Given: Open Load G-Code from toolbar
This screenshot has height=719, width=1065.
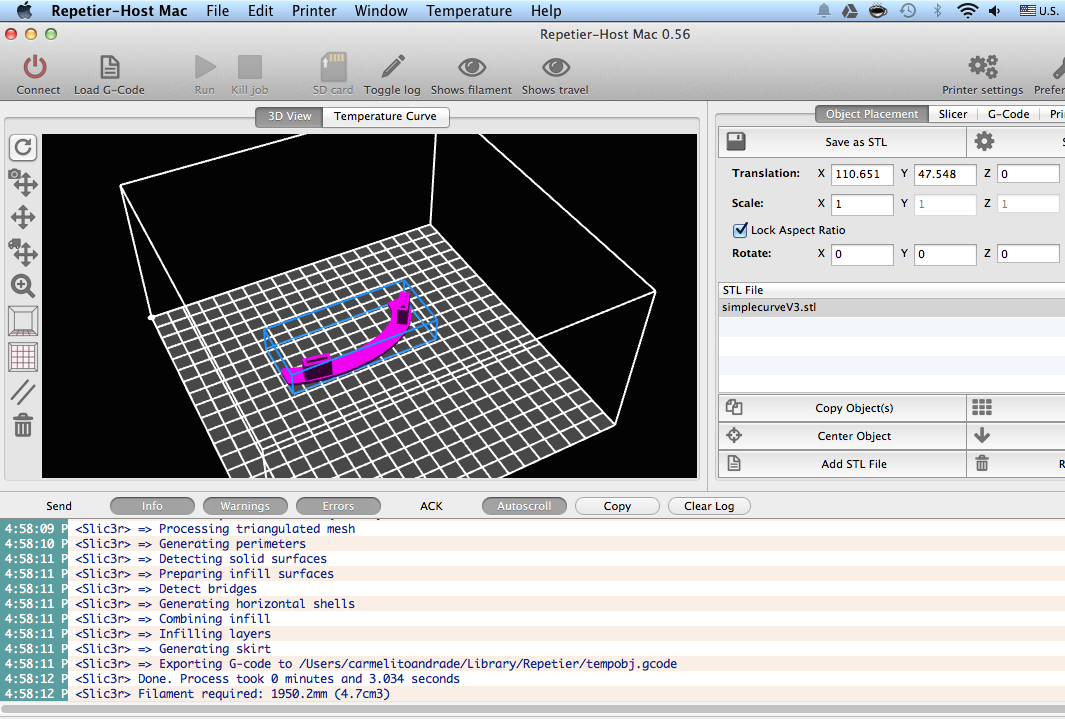Looking at the screenshot, I should 109,67.
